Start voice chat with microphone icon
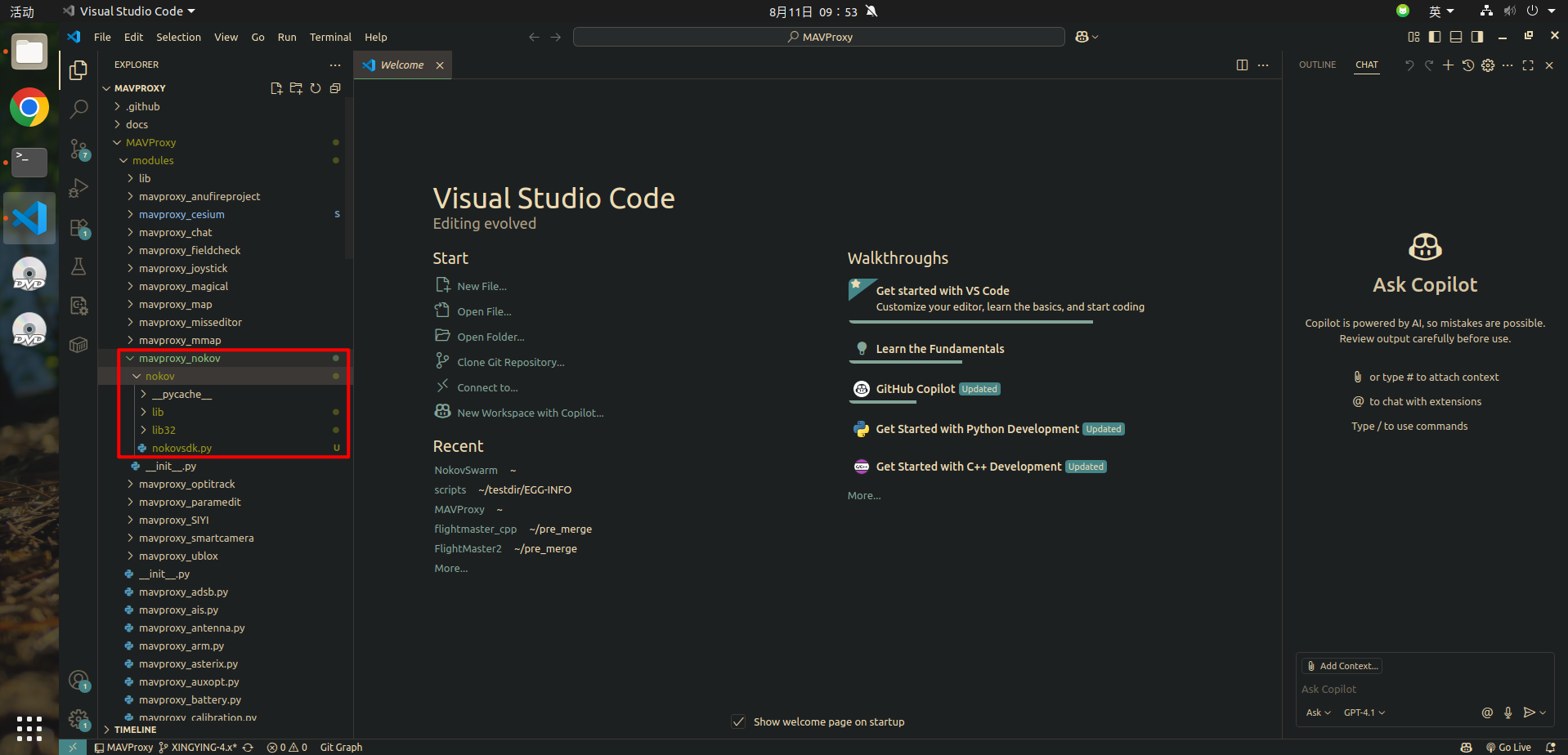Image resolution: width=1568 pixels, height=755 pixels. pos(1508,713)
